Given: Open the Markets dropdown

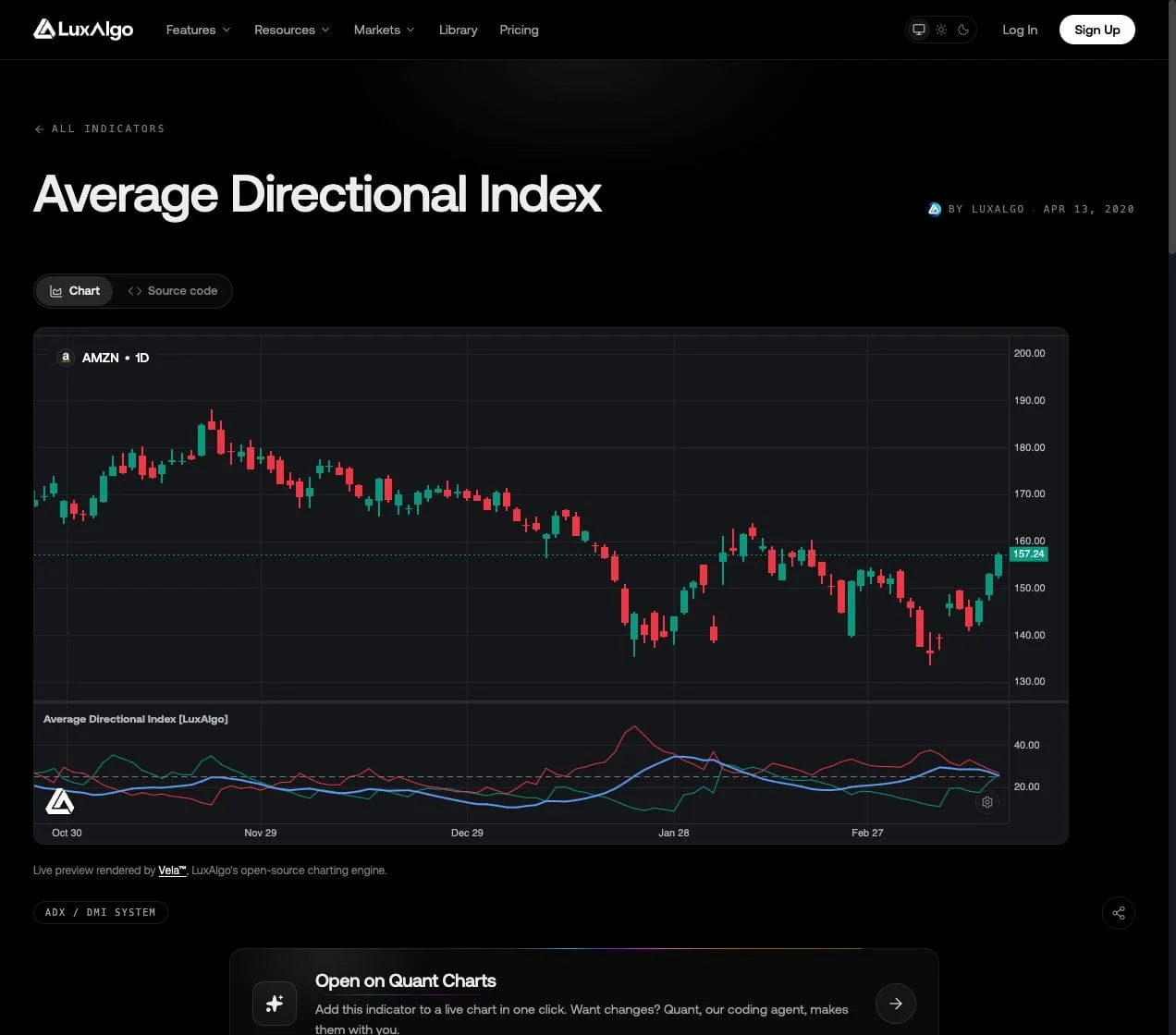Looking at the screenshot, I should coord(384,30).
